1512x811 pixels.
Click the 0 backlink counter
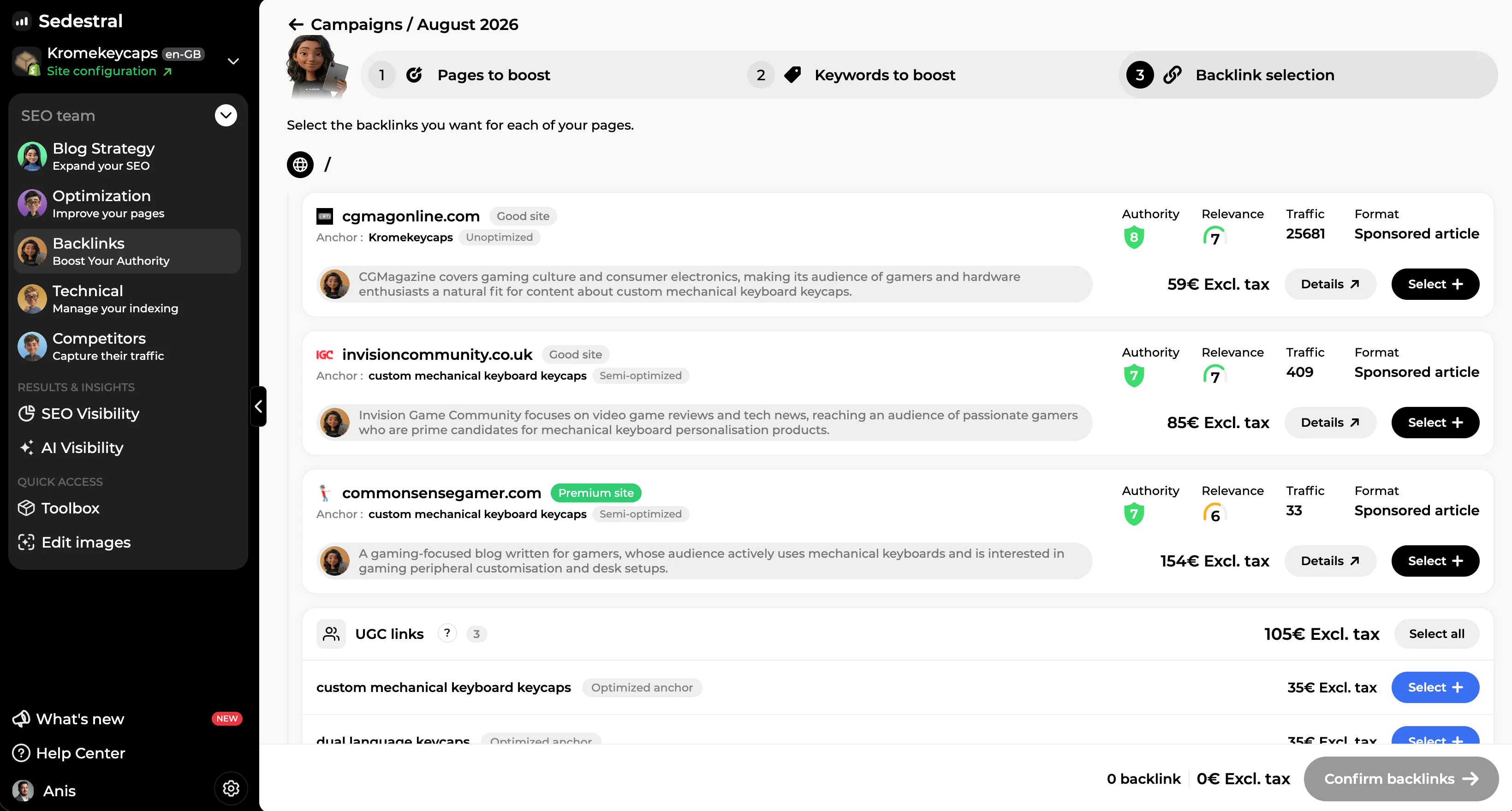1143,779
